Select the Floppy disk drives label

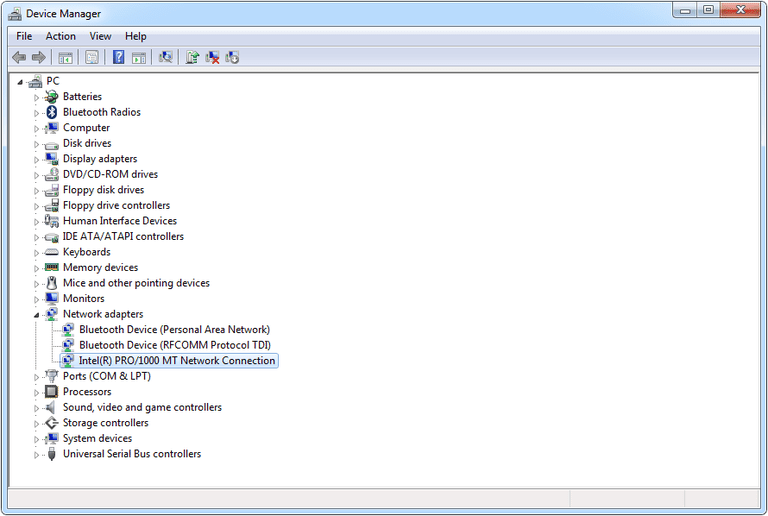(x=103, y=190)
